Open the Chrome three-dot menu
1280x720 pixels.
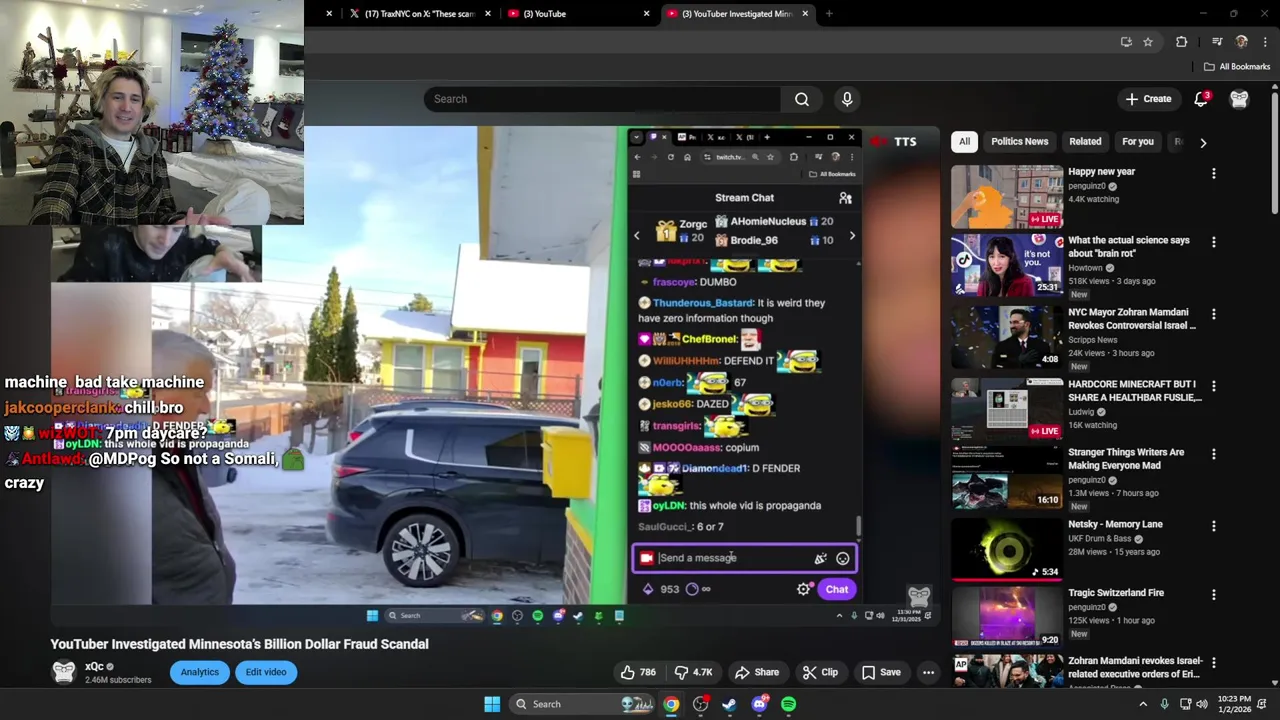point(1265,42)
